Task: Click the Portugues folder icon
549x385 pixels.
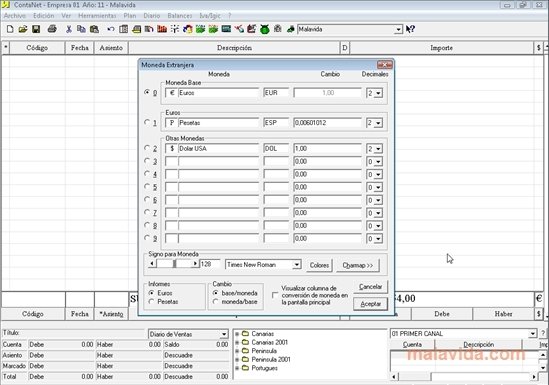Action: (x=245, y=368)
